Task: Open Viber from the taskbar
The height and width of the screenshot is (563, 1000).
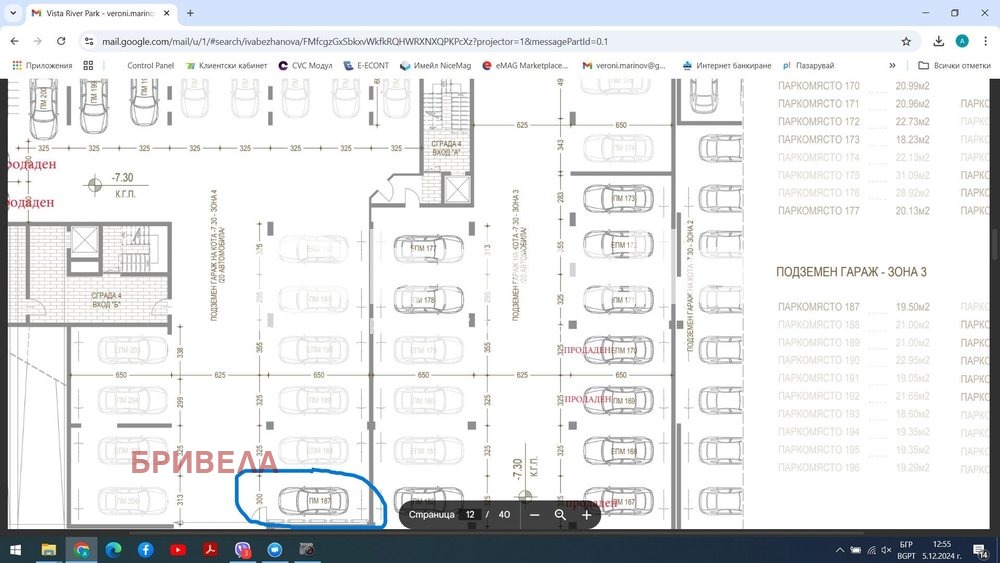Action: (x=241, y=549)
